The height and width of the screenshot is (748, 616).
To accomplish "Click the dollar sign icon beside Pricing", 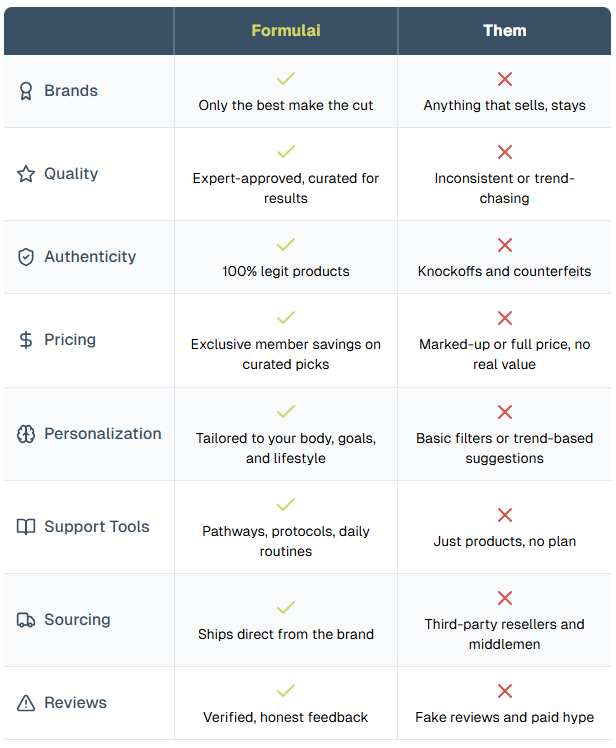I will pos(26,340).
